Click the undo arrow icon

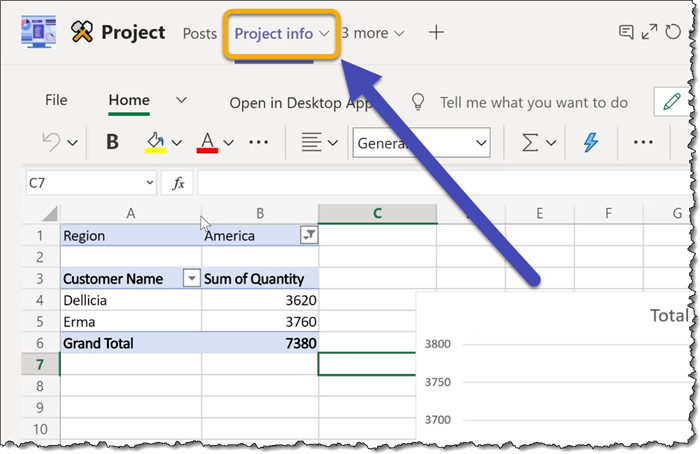[51, 143]
